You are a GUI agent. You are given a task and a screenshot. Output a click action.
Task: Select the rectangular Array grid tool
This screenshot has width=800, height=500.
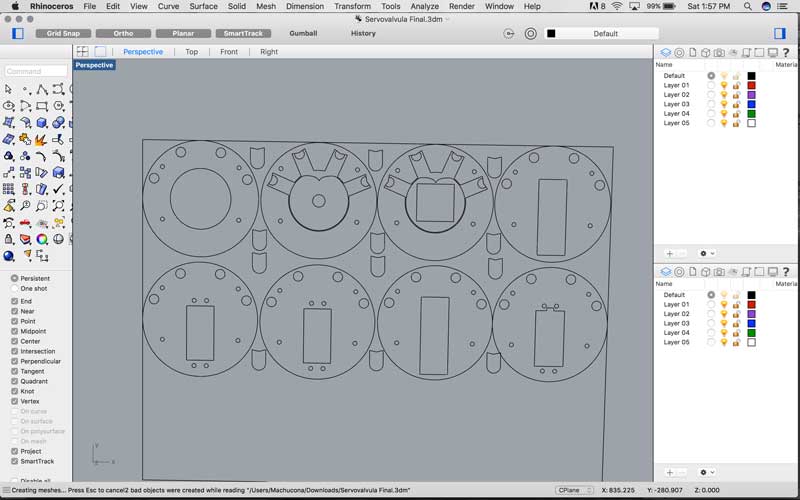pyautogui.click(x=9, y=189)
